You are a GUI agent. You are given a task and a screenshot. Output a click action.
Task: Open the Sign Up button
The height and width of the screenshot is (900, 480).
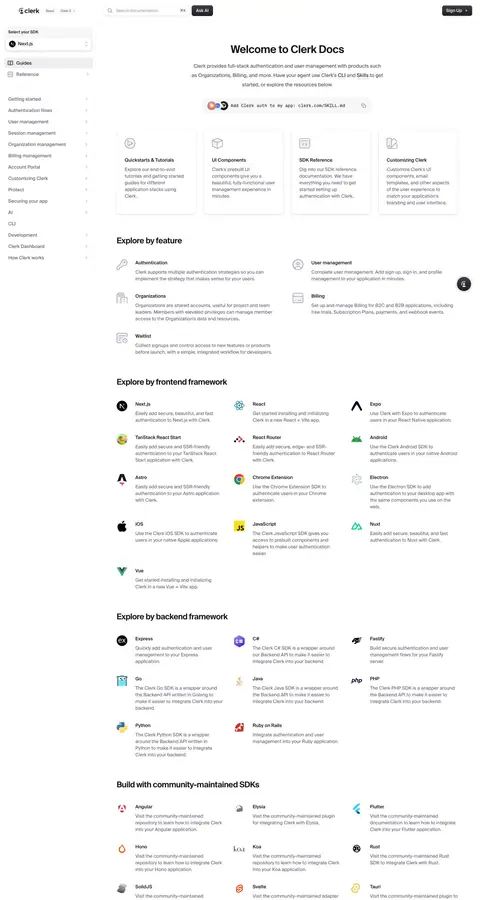point(457,10)
